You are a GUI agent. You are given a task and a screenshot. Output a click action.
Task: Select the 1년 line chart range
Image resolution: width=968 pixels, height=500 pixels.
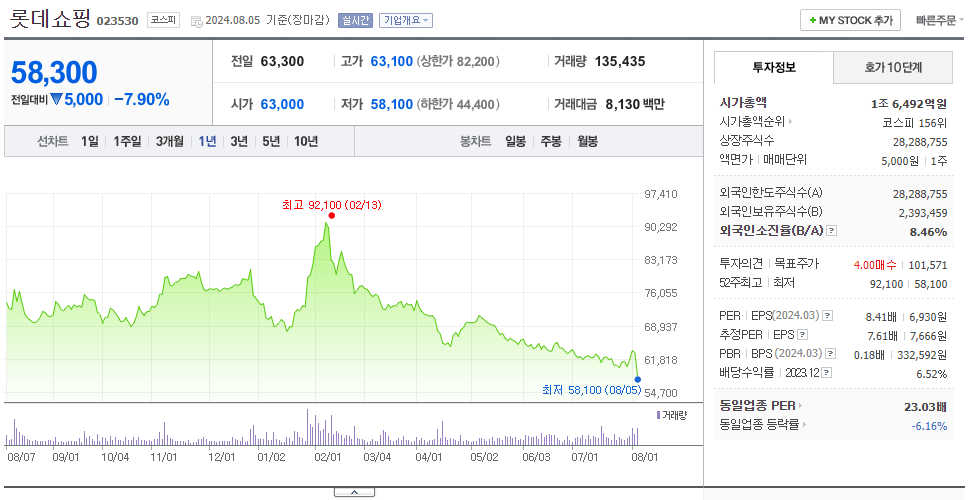[207, 141]
